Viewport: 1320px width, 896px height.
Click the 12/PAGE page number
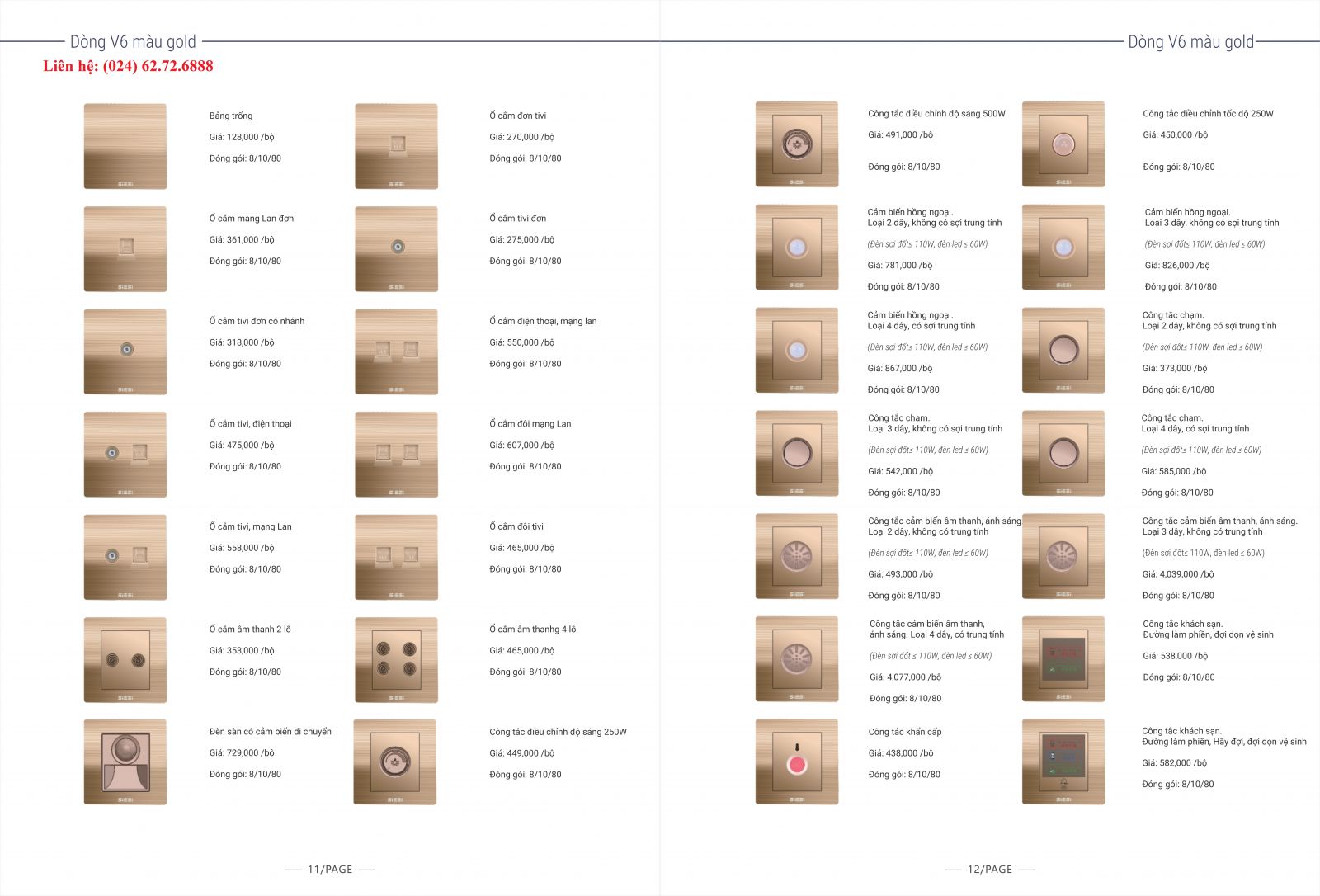(989, 869)
